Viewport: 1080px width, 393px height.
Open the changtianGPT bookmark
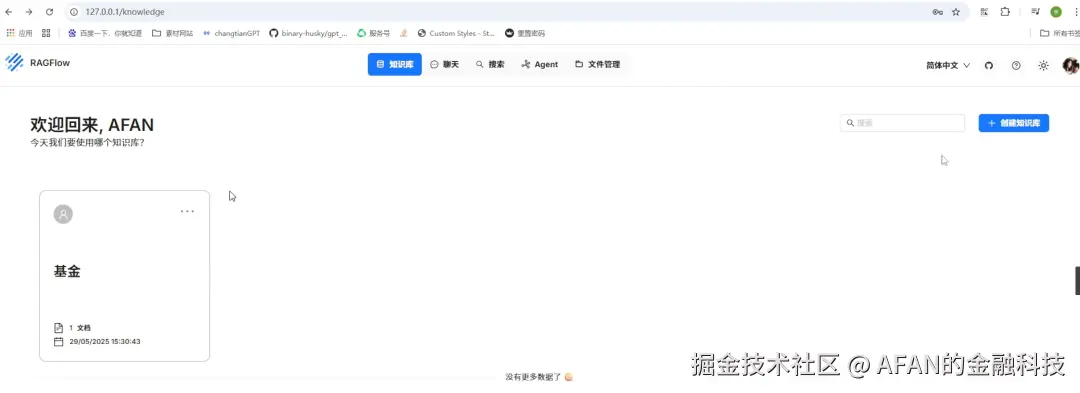[x=231, y=33]
